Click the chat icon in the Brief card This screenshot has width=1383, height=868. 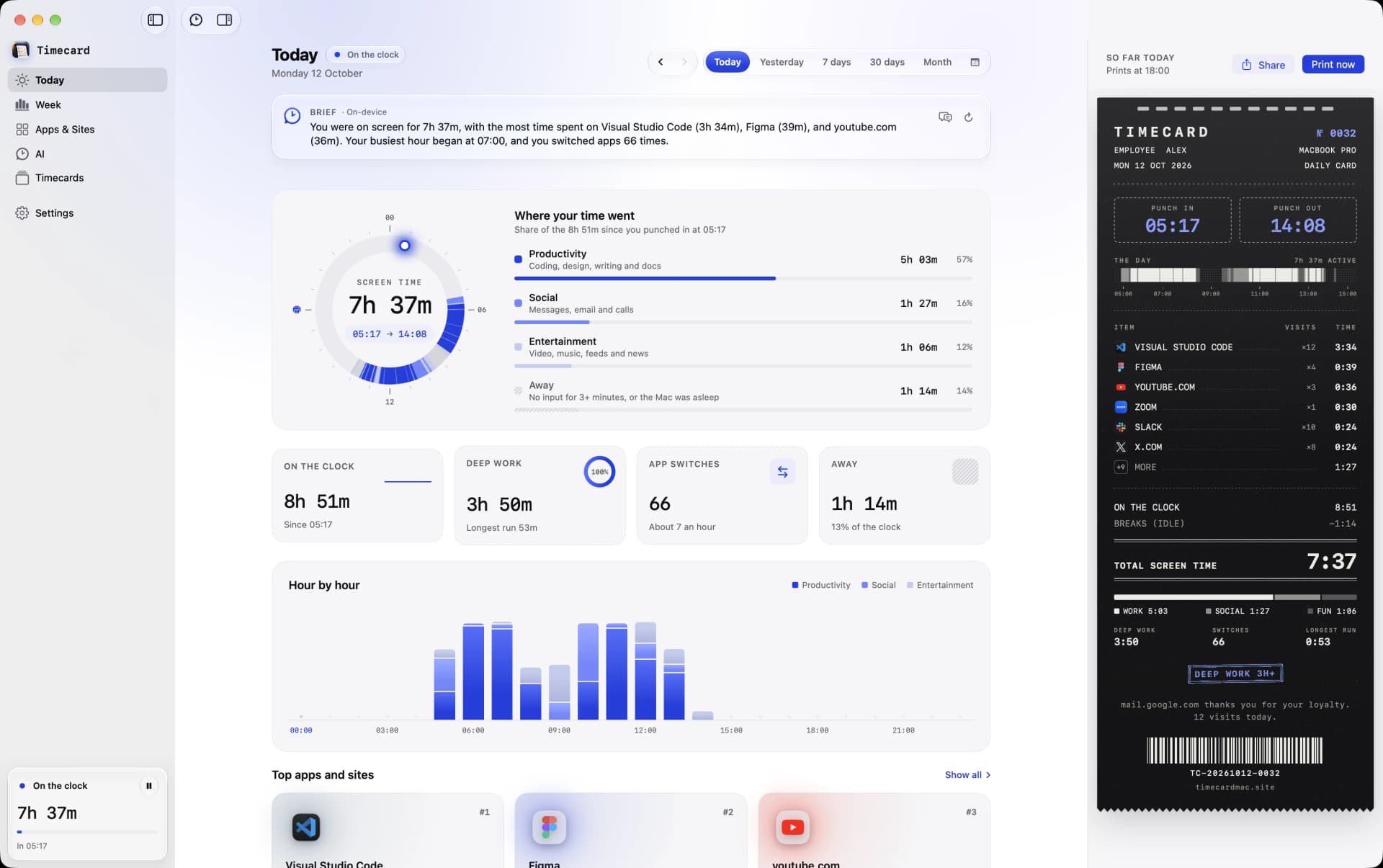(x=945, y=117)
